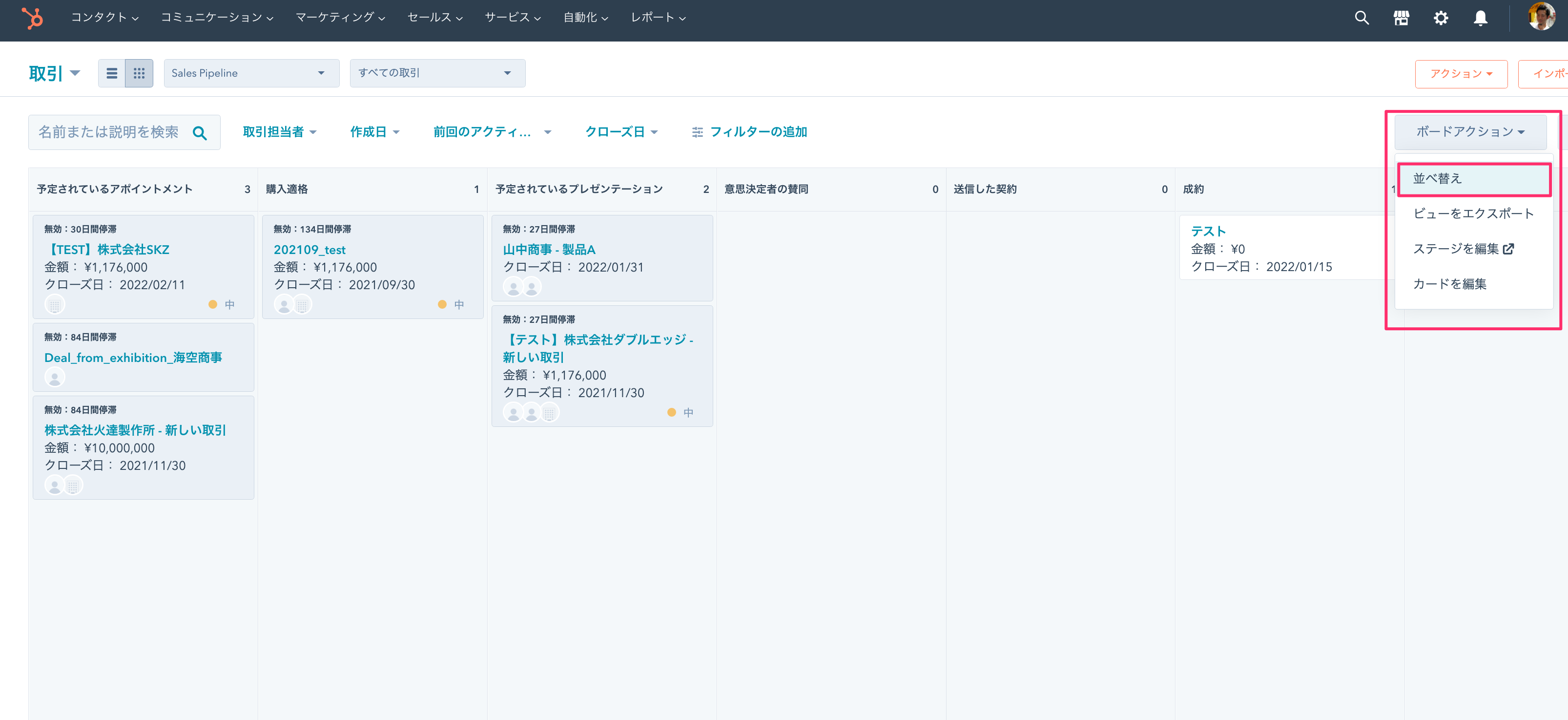Screen dimensions: 1568x720
Task: Open コンタクト navigation menu
Action: point(104,18)
